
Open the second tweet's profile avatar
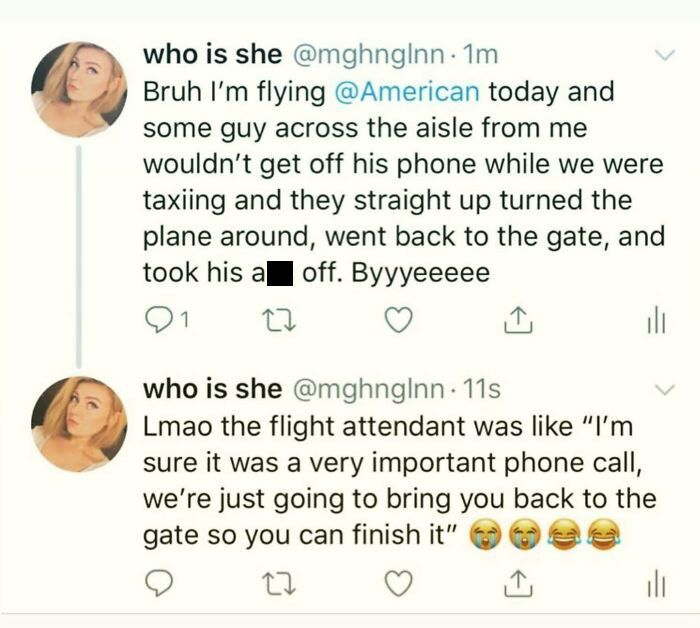(79, 424)
